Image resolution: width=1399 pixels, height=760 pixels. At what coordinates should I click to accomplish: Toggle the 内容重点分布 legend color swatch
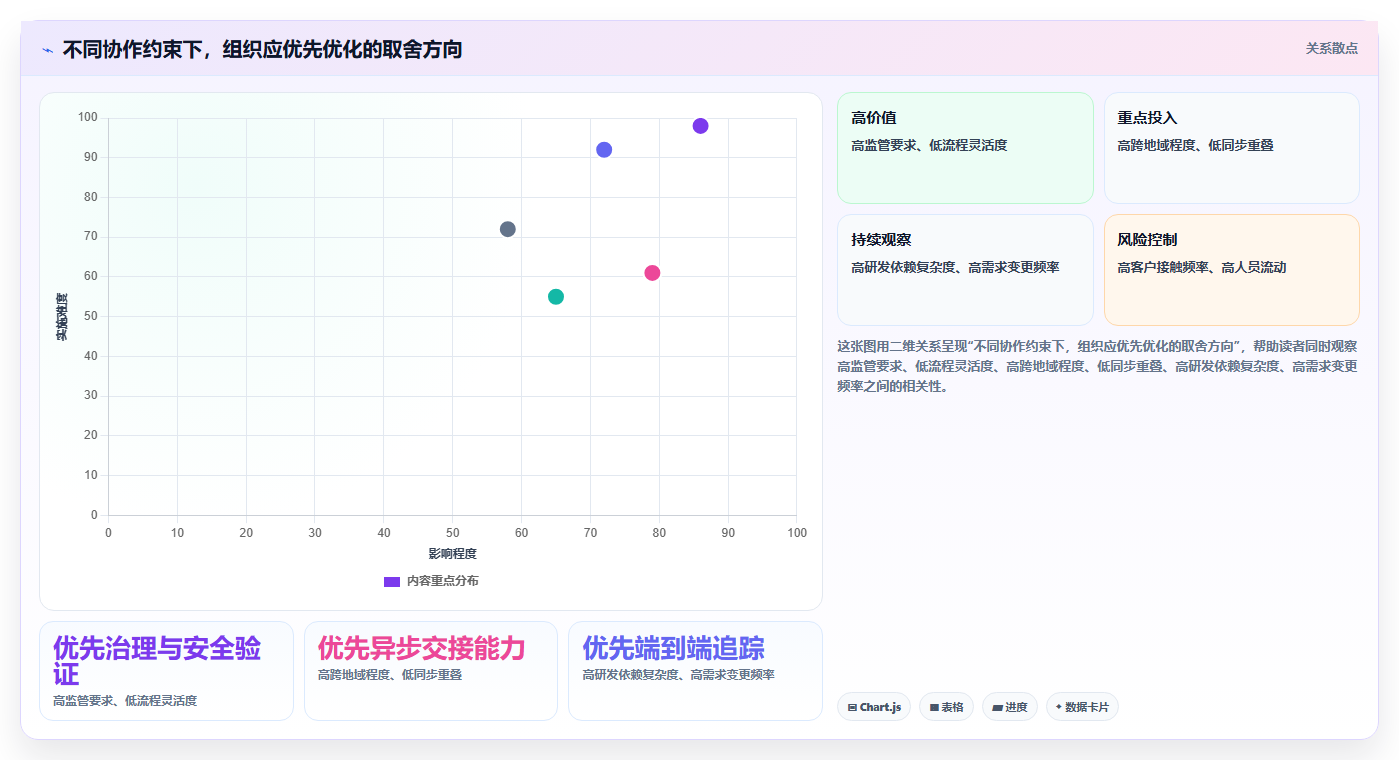coord(392,581)
